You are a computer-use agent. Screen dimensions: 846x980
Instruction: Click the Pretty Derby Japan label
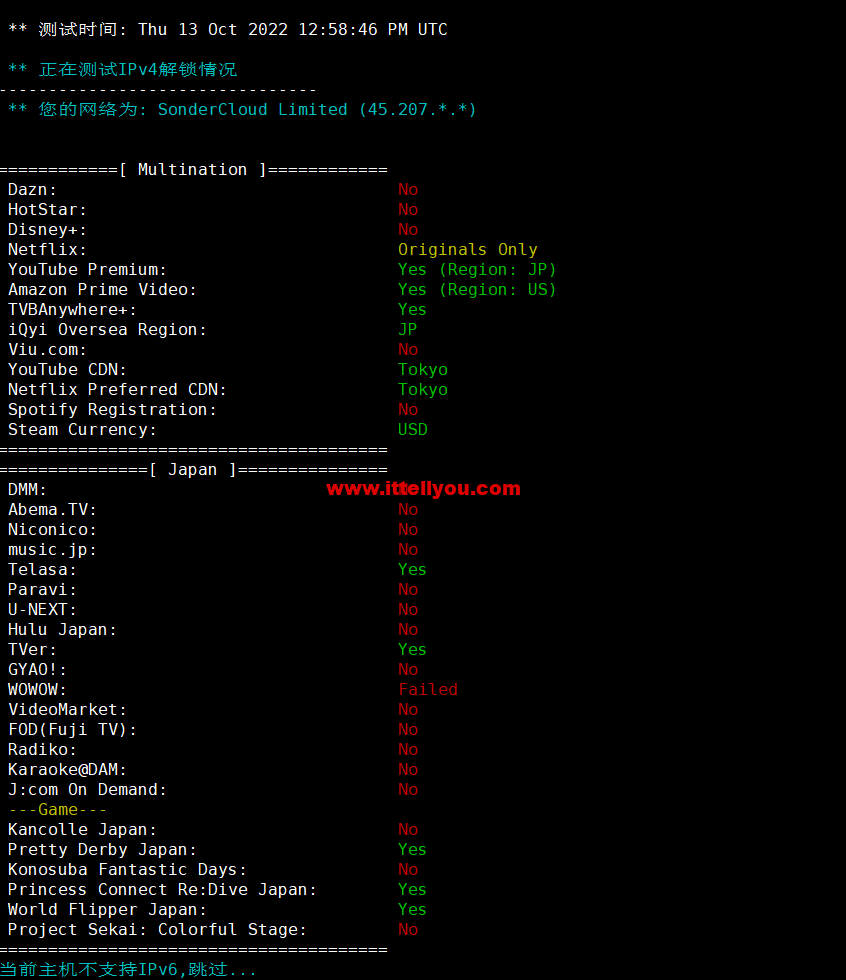[x=102, y=849]
